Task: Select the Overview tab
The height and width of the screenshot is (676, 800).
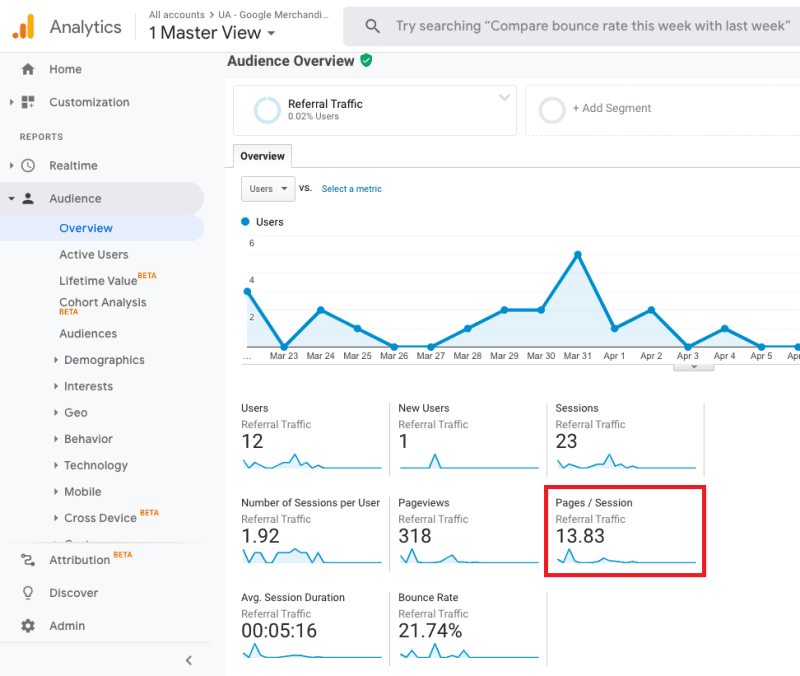Action: 262,156
